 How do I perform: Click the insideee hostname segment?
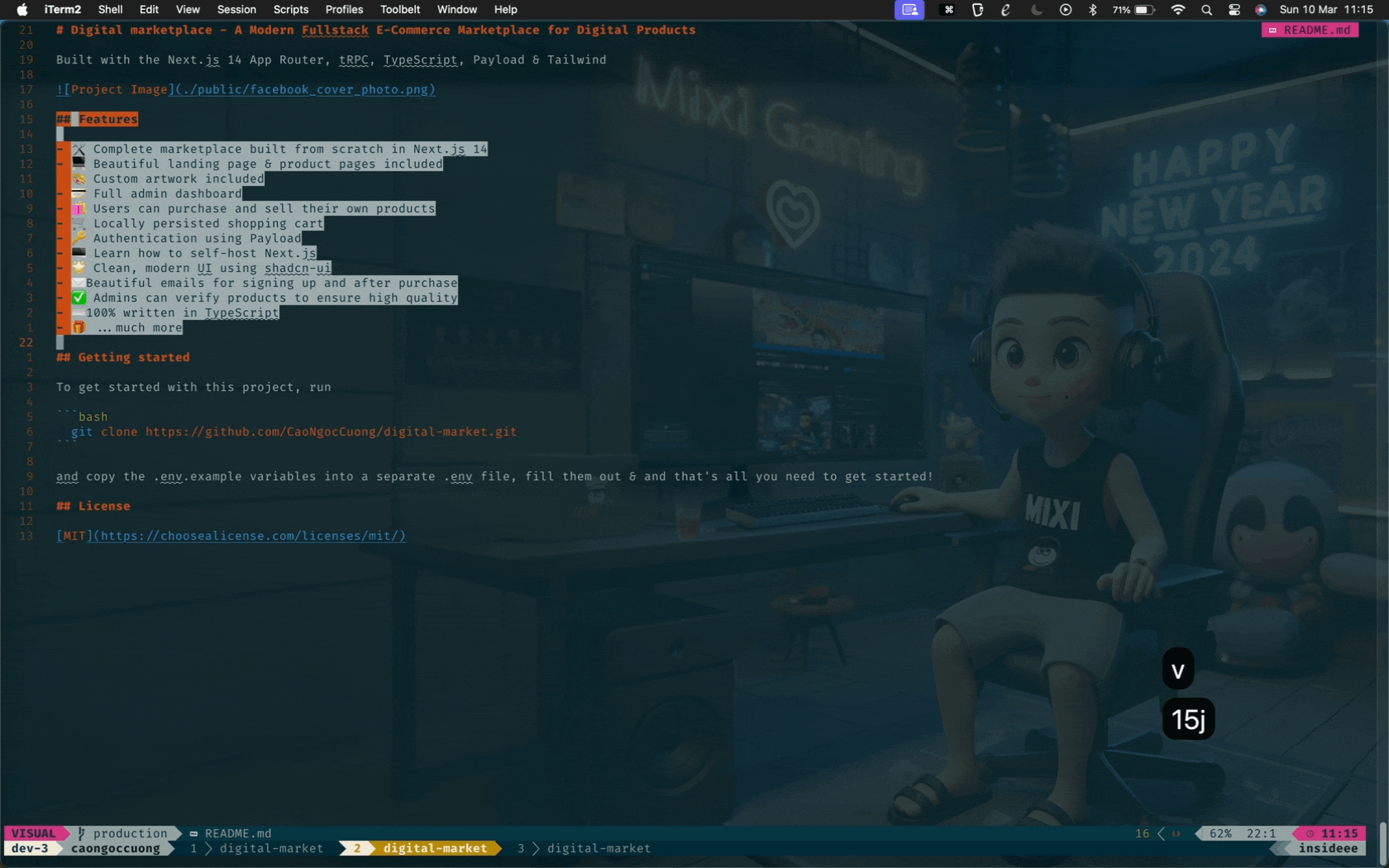pos(1328,848)
